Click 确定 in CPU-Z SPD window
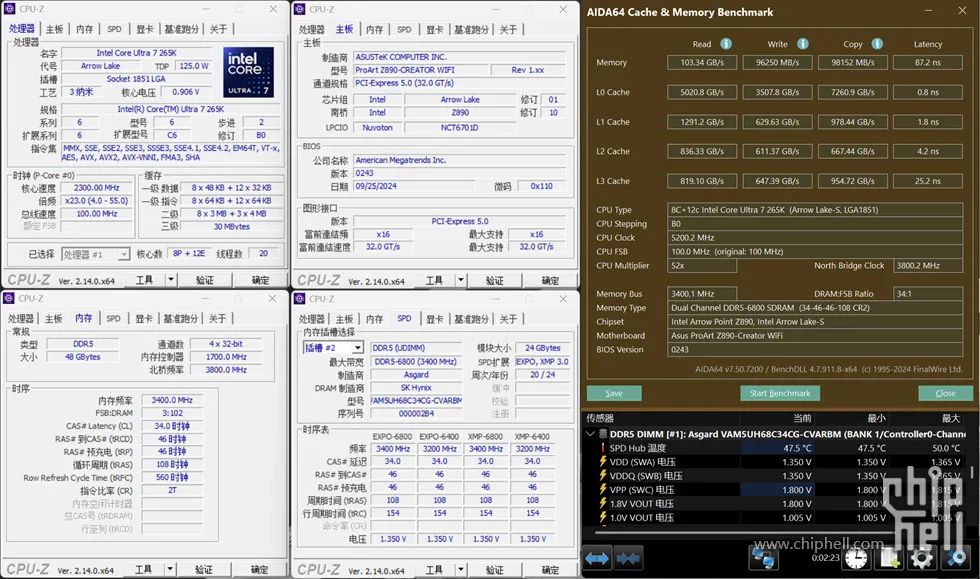Screen dimensions: 980x579 tap(550, 570)
